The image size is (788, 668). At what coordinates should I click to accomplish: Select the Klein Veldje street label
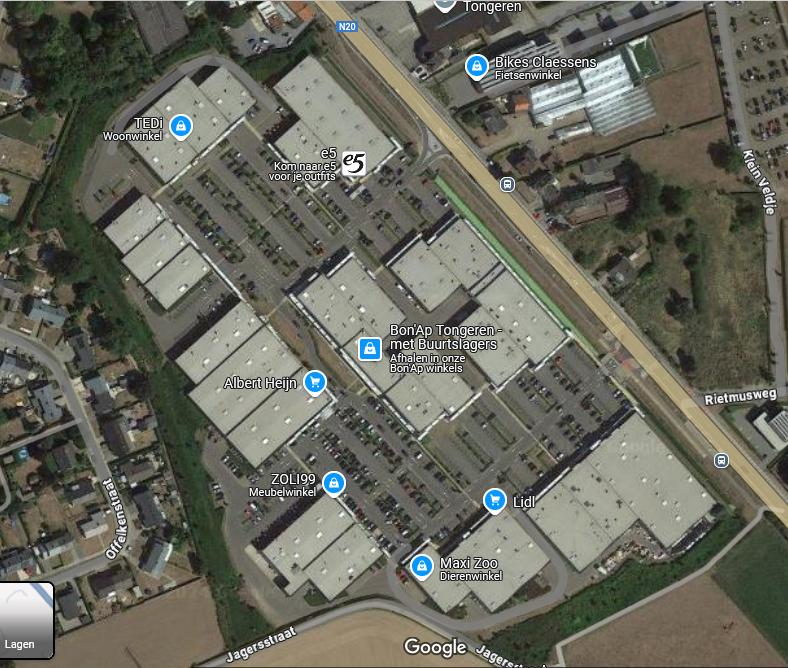(760, 182)
